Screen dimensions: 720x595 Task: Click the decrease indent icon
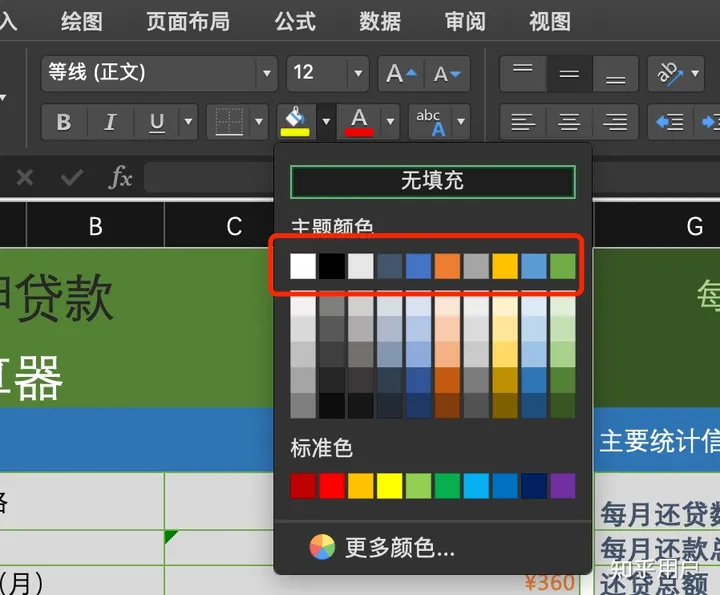point(669,122)
